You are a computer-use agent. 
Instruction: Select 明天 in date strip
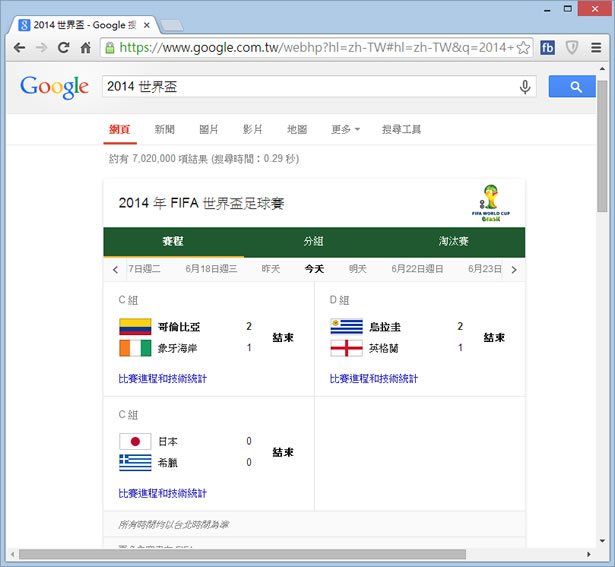pyautogui.click(x=358, y=269)
